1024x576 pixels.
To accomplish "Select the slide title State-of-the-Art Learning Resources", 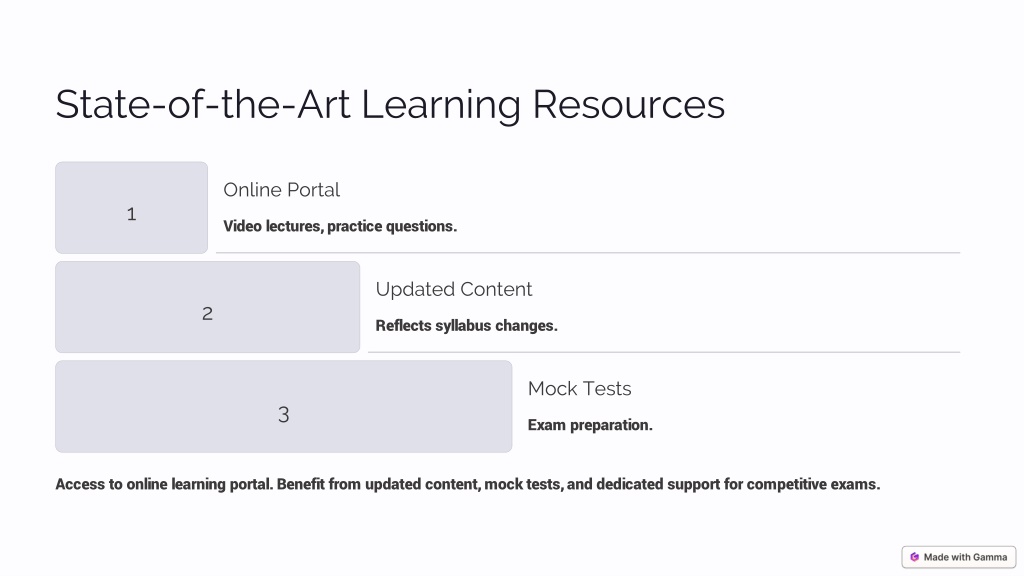I will pyautogui.click(x=390, y=104).
